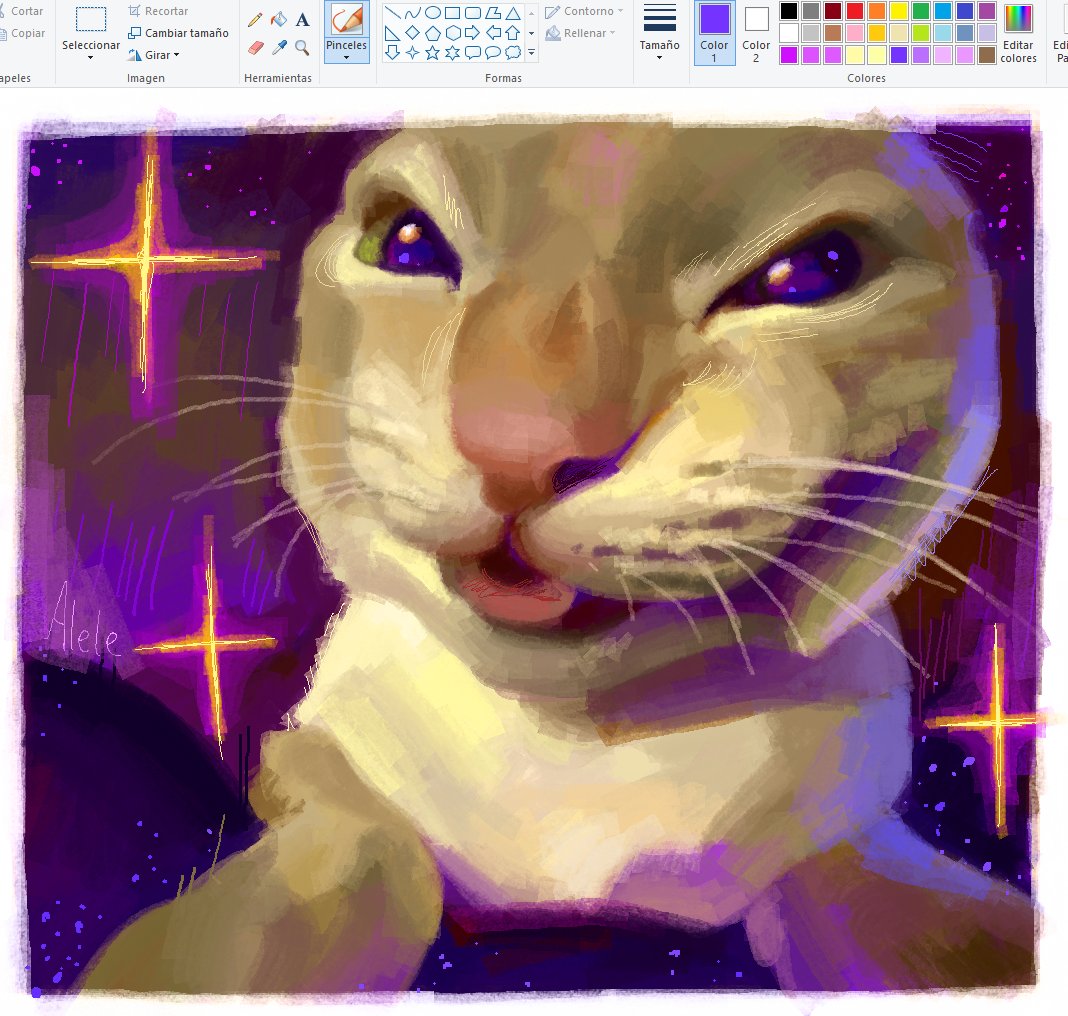The image size is (1068, 1016).
Task: Choose the Left arrow shape
Action: pyautogui.click(x=493, y=33)
